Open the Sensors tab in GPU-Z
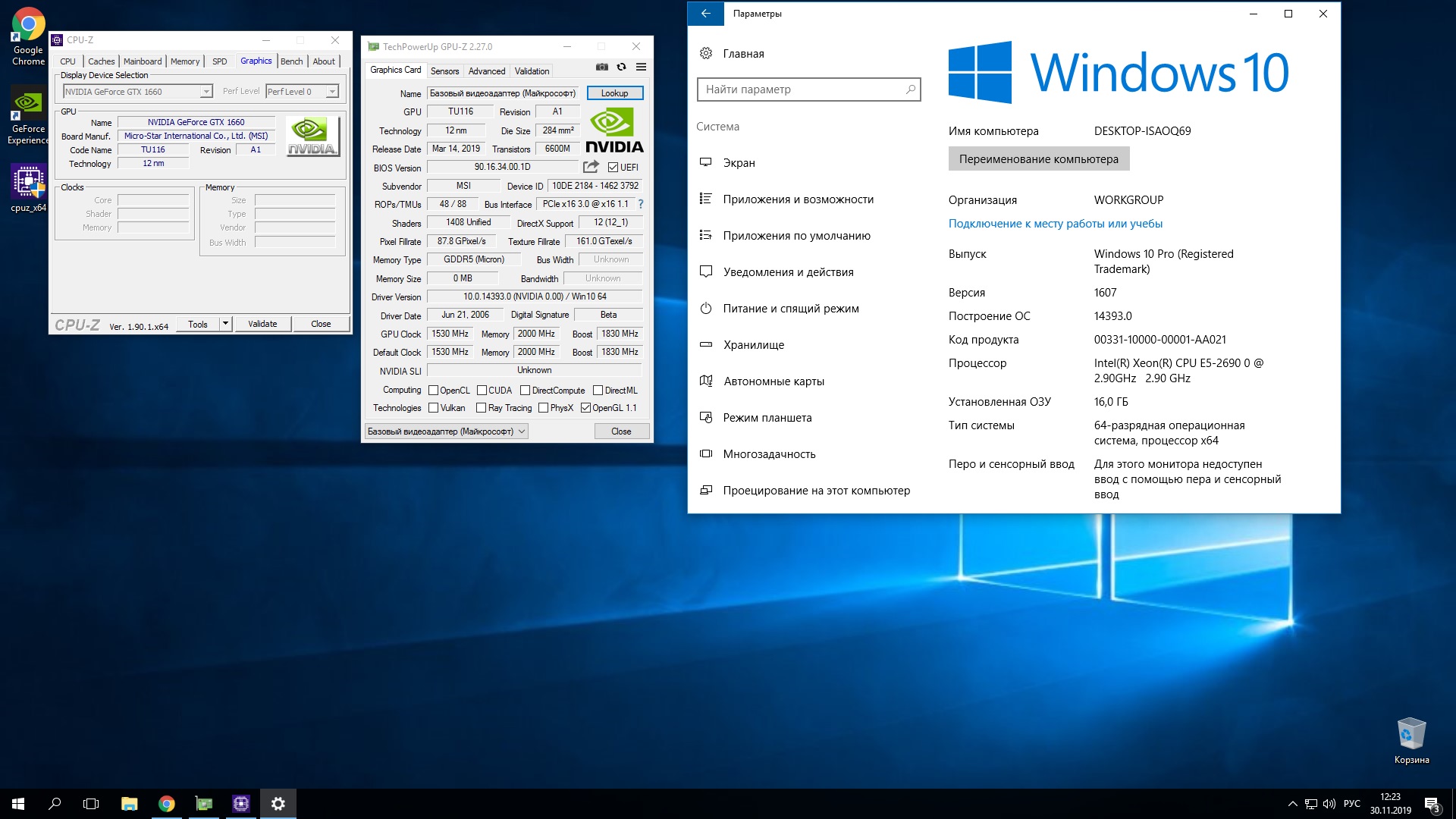Image resolution: width=1456 pixels, height=819 pixels. [x=444, y=71]
